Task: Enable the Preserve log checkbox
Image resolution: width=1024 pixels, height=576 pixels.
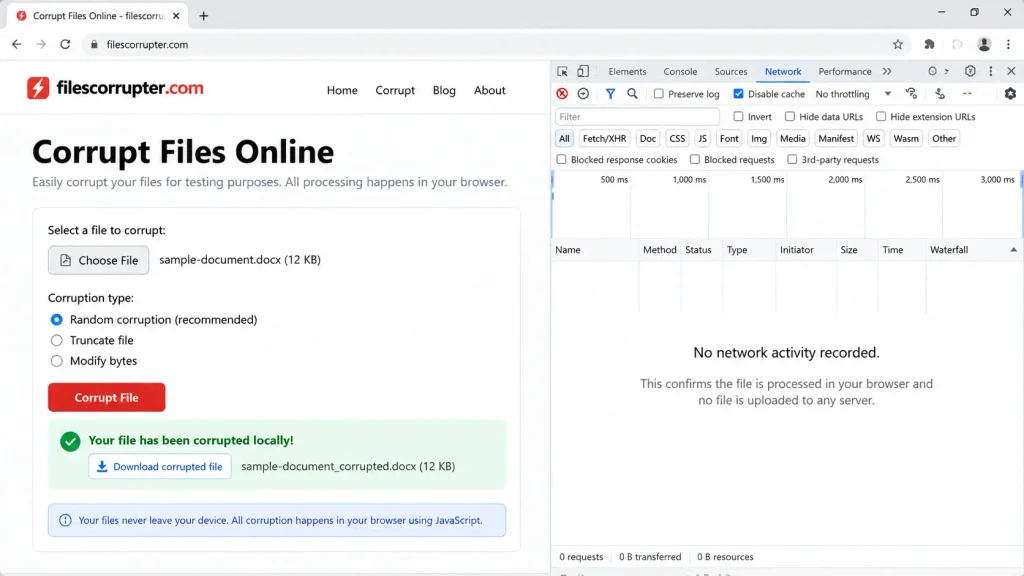Action: point(658,94)
